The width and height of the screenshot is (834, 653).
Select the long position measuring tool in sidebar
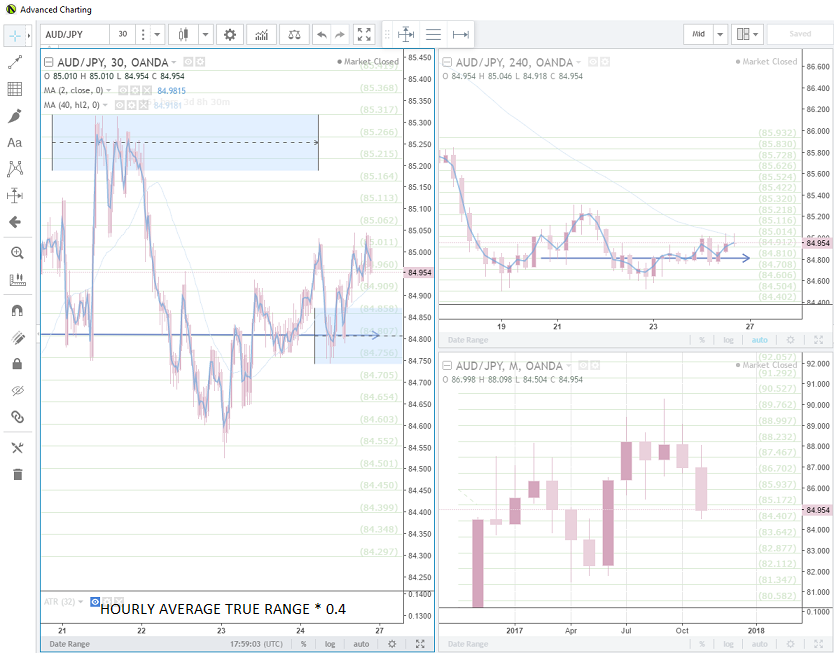point(15,196)
